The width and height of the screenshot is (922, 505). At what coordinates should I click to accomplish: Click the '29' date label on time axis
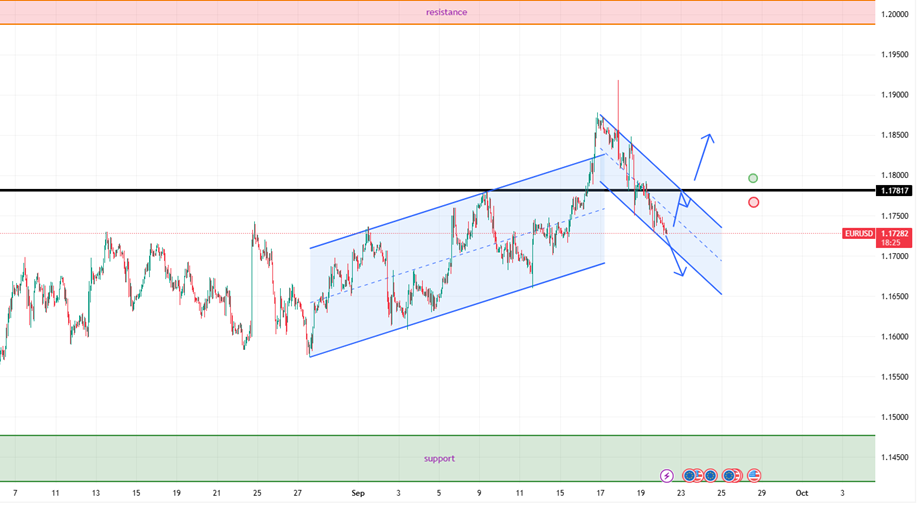click(x=761, y=493)
